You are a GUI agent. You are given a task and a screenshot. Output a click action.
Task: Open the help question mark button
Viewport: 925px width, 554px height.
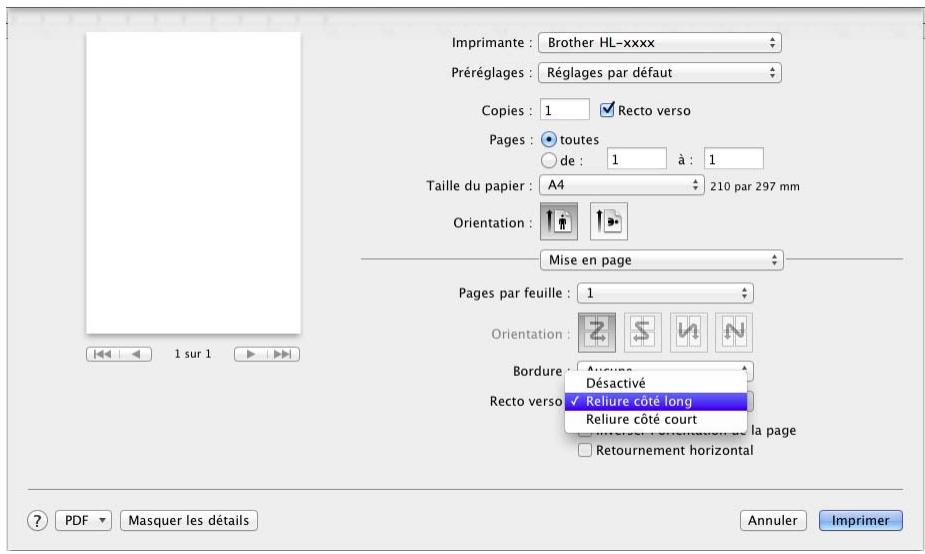pos(37,520)
